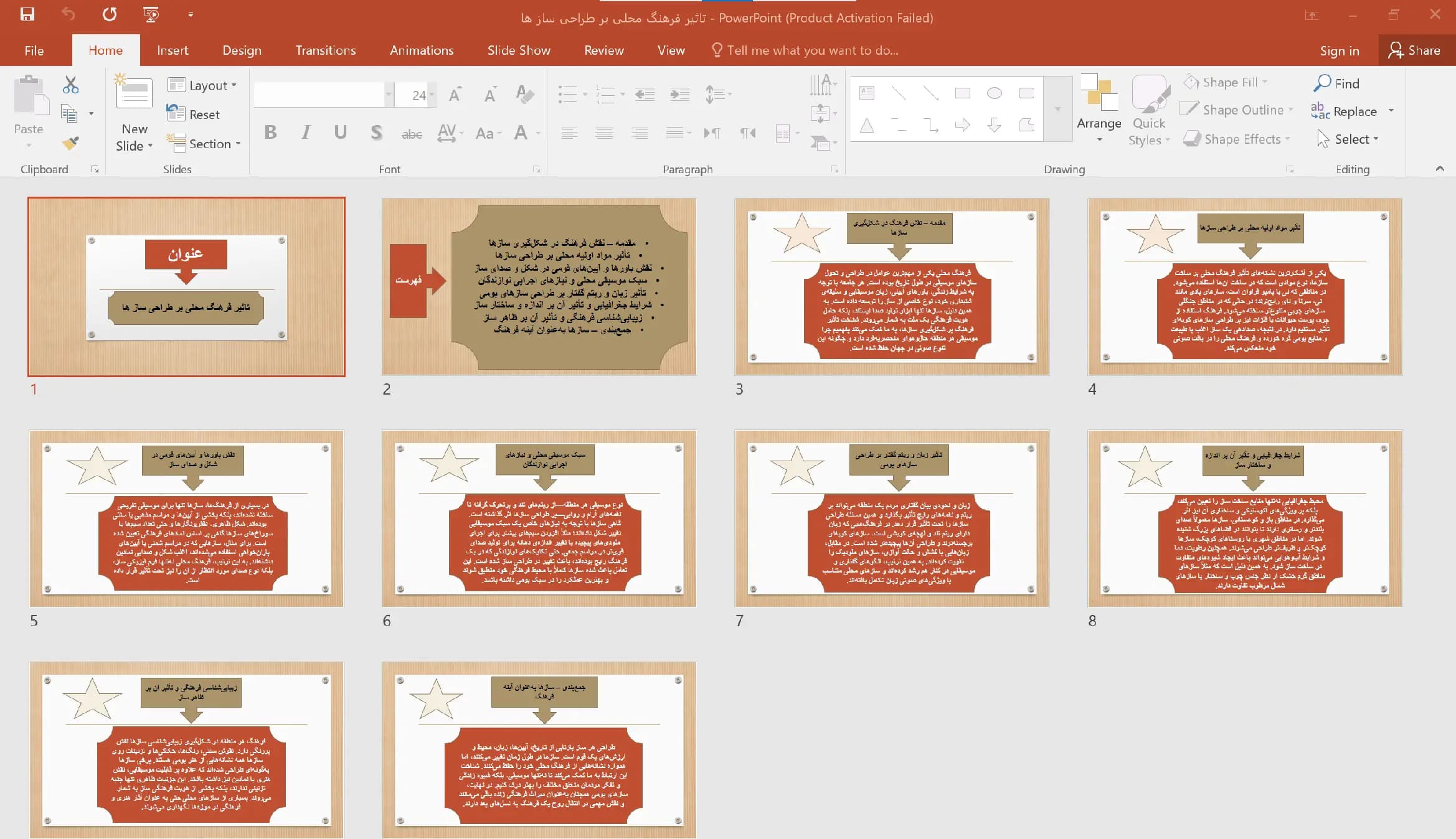Increase list indent level icon
This screenshot has width=1456, height=839.
679,95
